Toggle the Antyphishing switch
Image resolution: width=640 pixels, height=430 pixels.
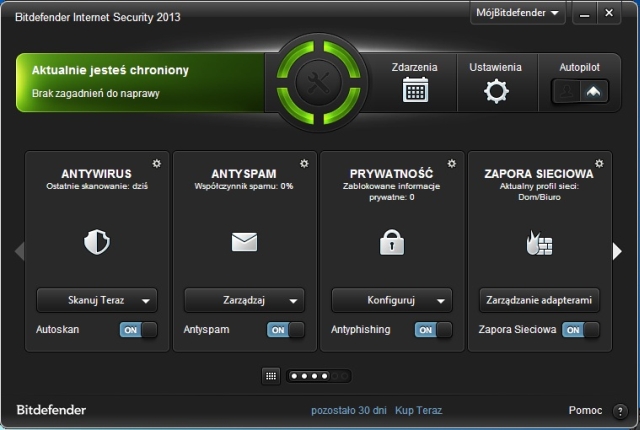[x=433, y=329]
